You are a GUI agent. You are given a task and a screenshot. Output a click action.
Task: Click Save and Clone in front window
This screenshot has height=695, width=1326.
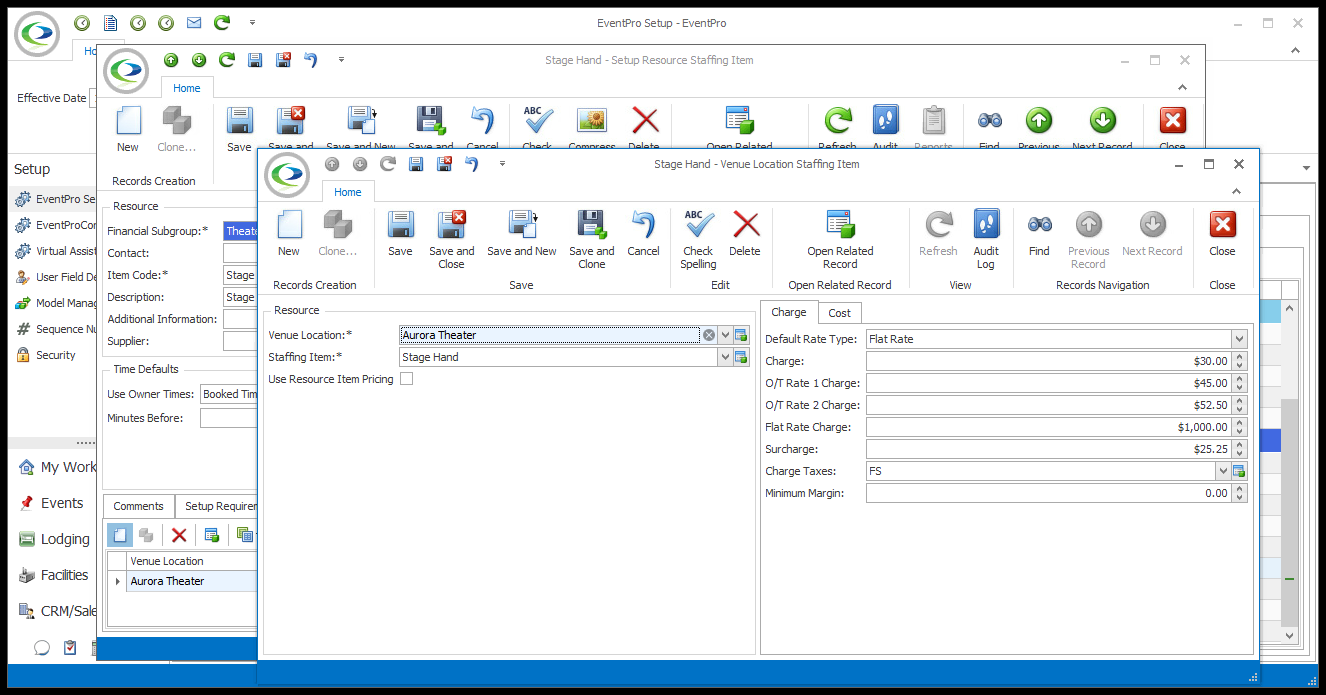pyautogui.click(x=591, y=240)
